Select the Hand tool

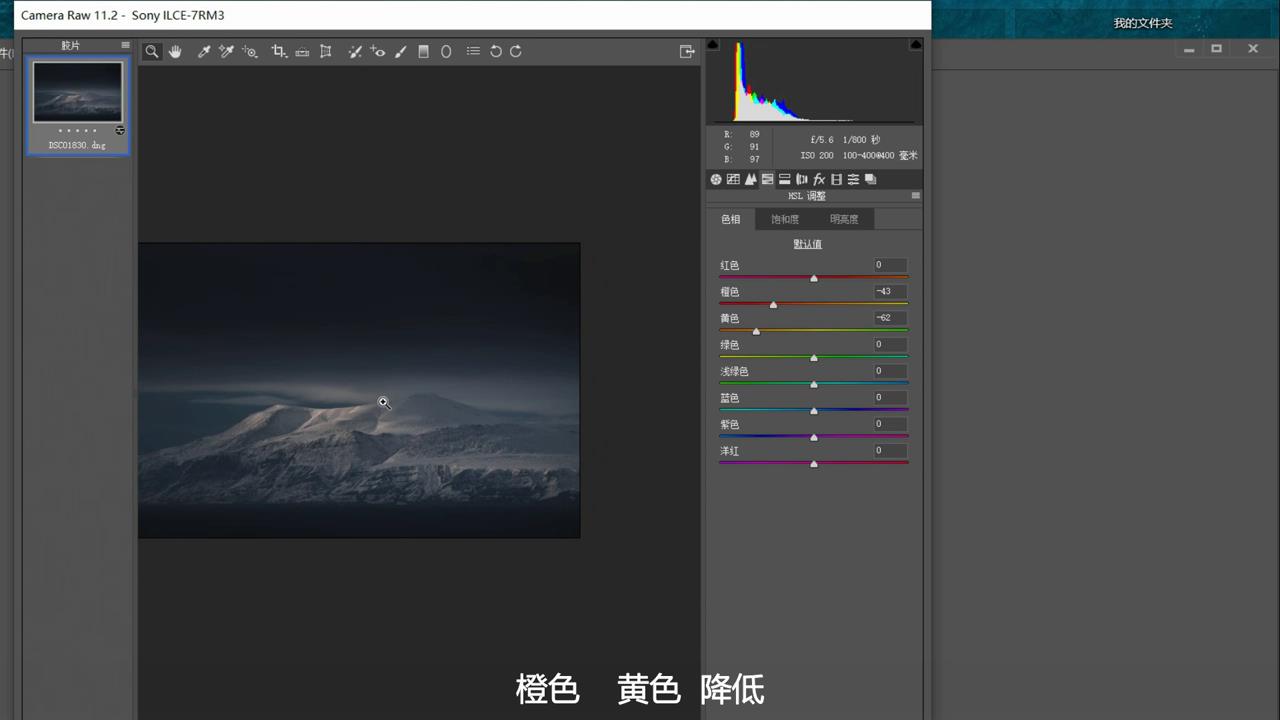pos(175,51)
